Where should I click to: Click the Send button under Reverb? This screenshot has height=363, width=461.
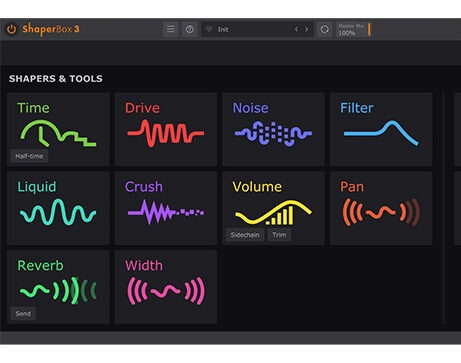click(x=23, y=314)
